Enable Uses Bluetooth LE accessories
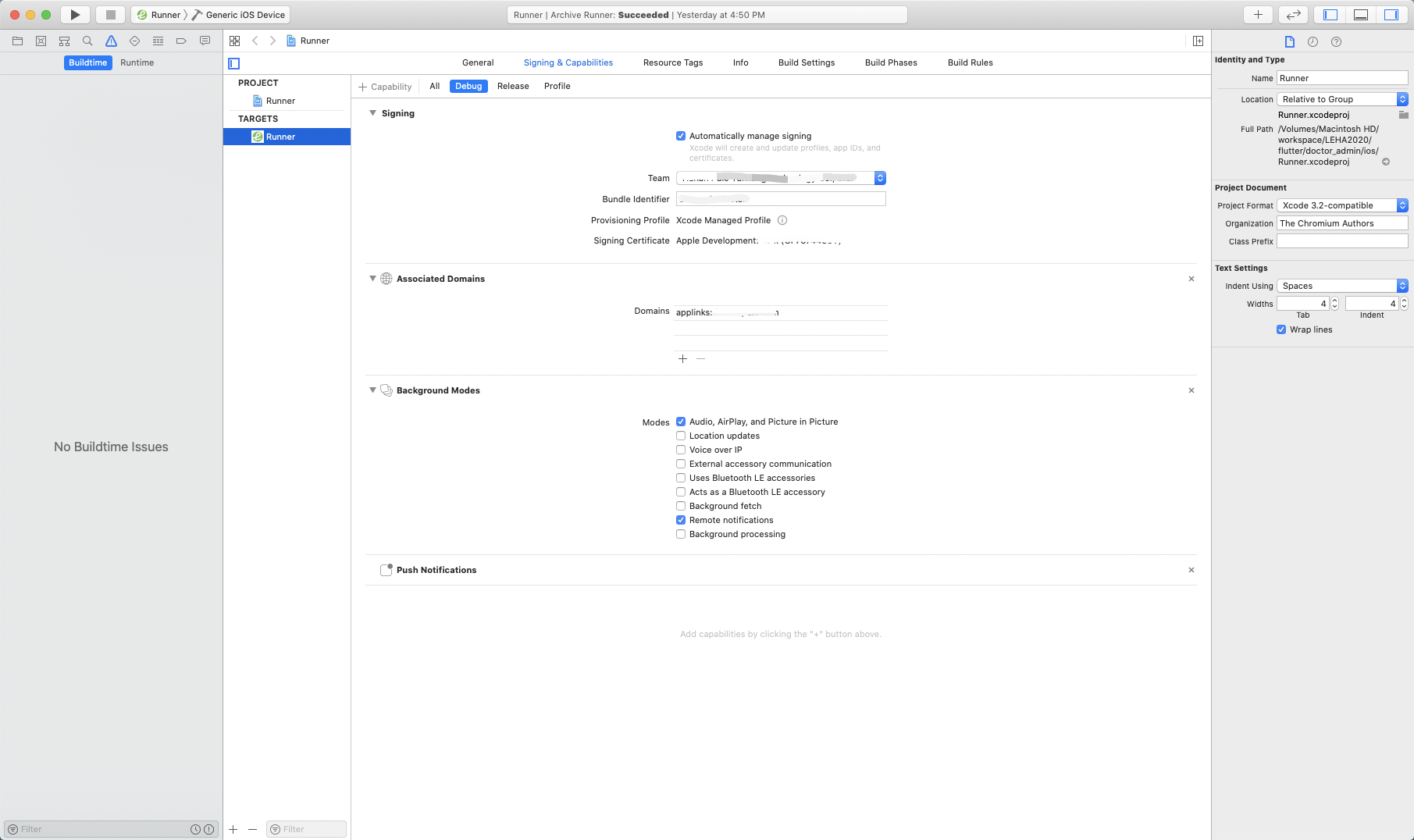This screenshot has width=1414, height=840. pyautogui.click(x=681, y=478)
